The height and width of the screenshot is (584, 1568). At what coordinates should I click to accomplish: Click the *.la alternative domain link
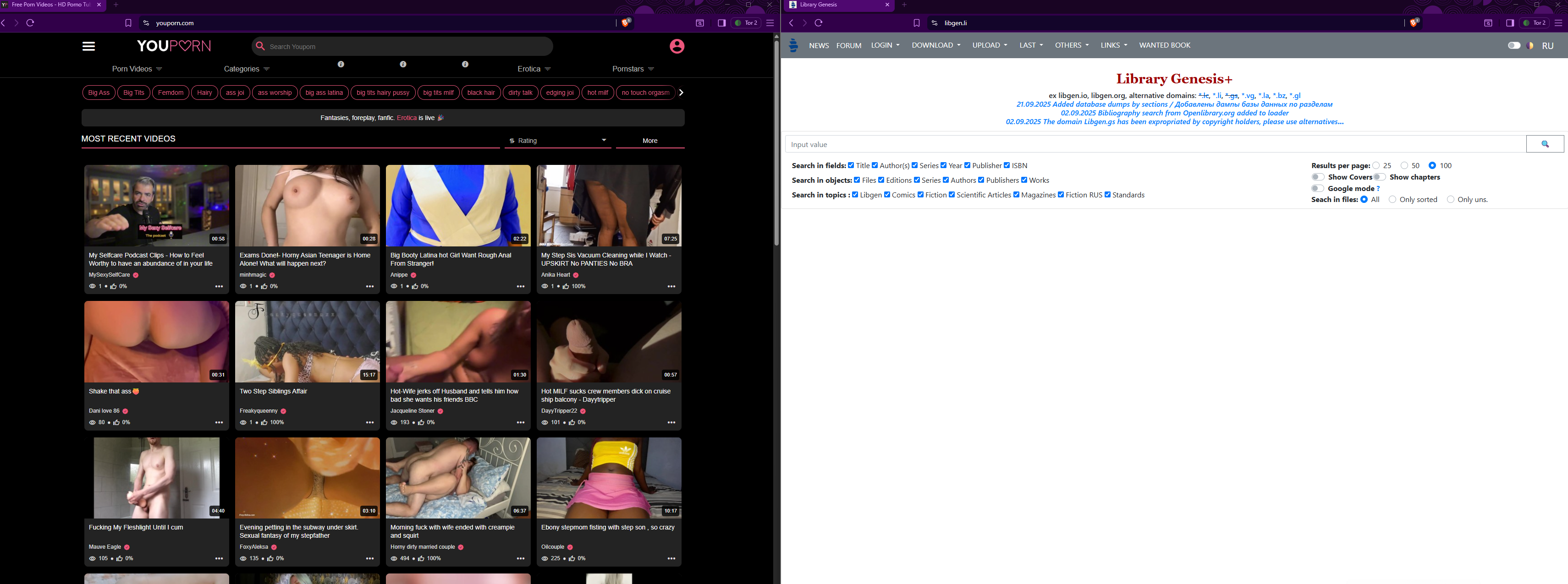(1264, 96)
